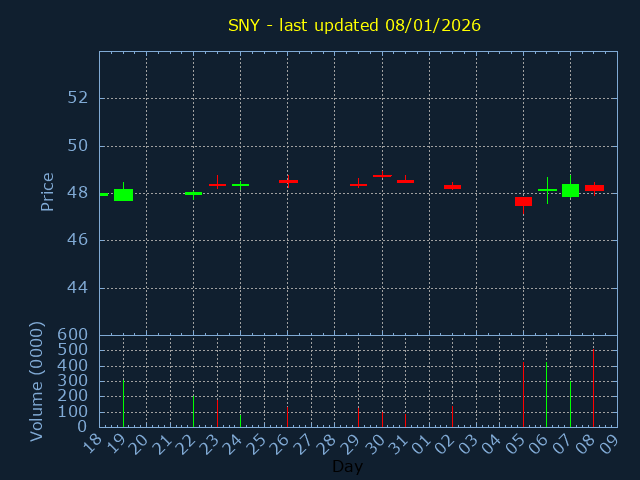Click the red candlestick on day 08
640x480 pixels.
594,188
